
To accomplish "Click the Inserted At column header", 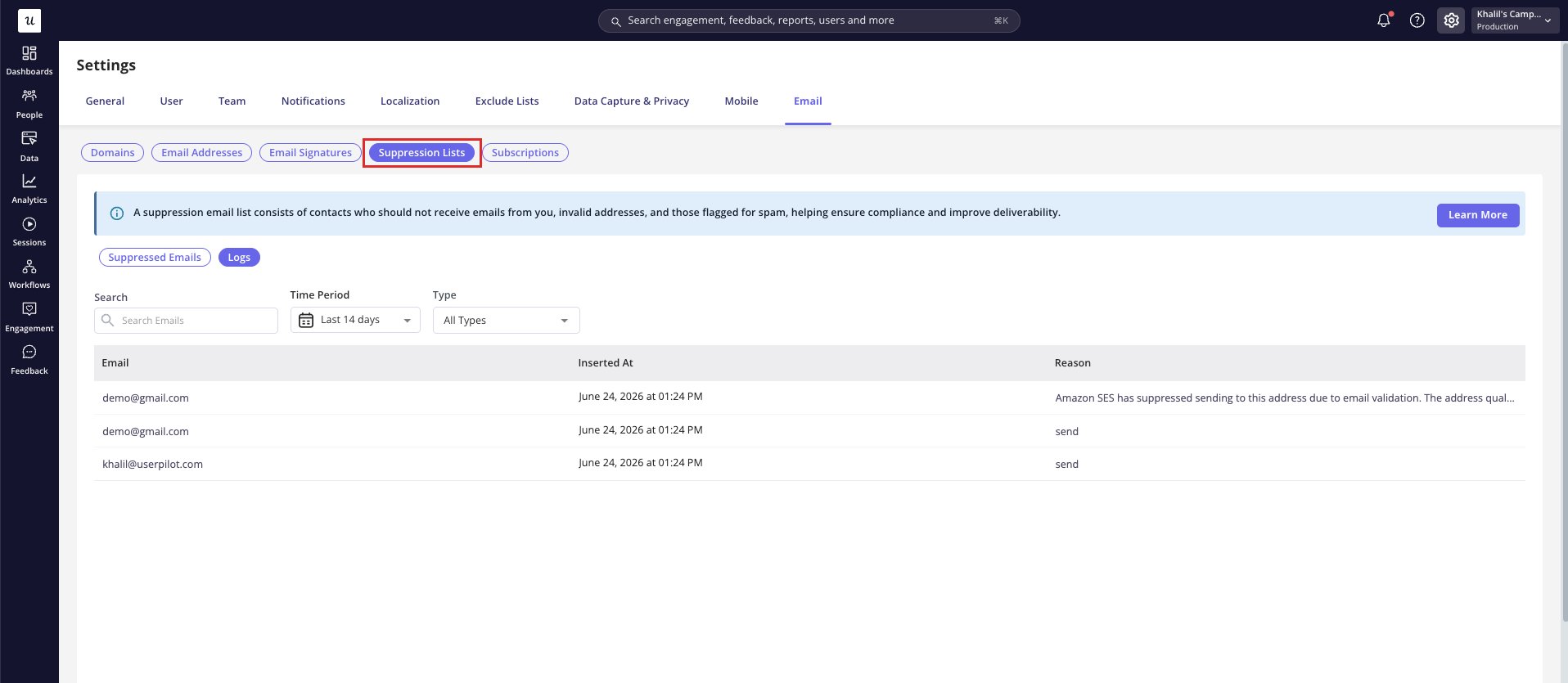I will click(x=606, y=363).
